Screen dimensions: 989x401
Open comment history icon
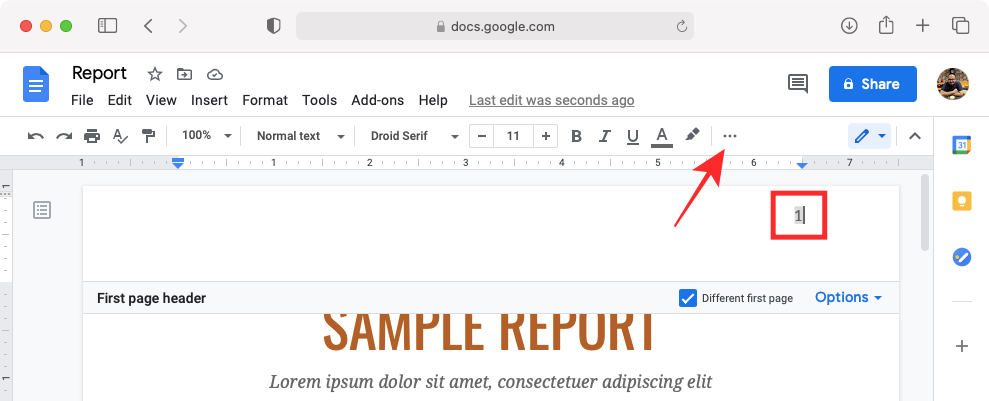(797, 84)
